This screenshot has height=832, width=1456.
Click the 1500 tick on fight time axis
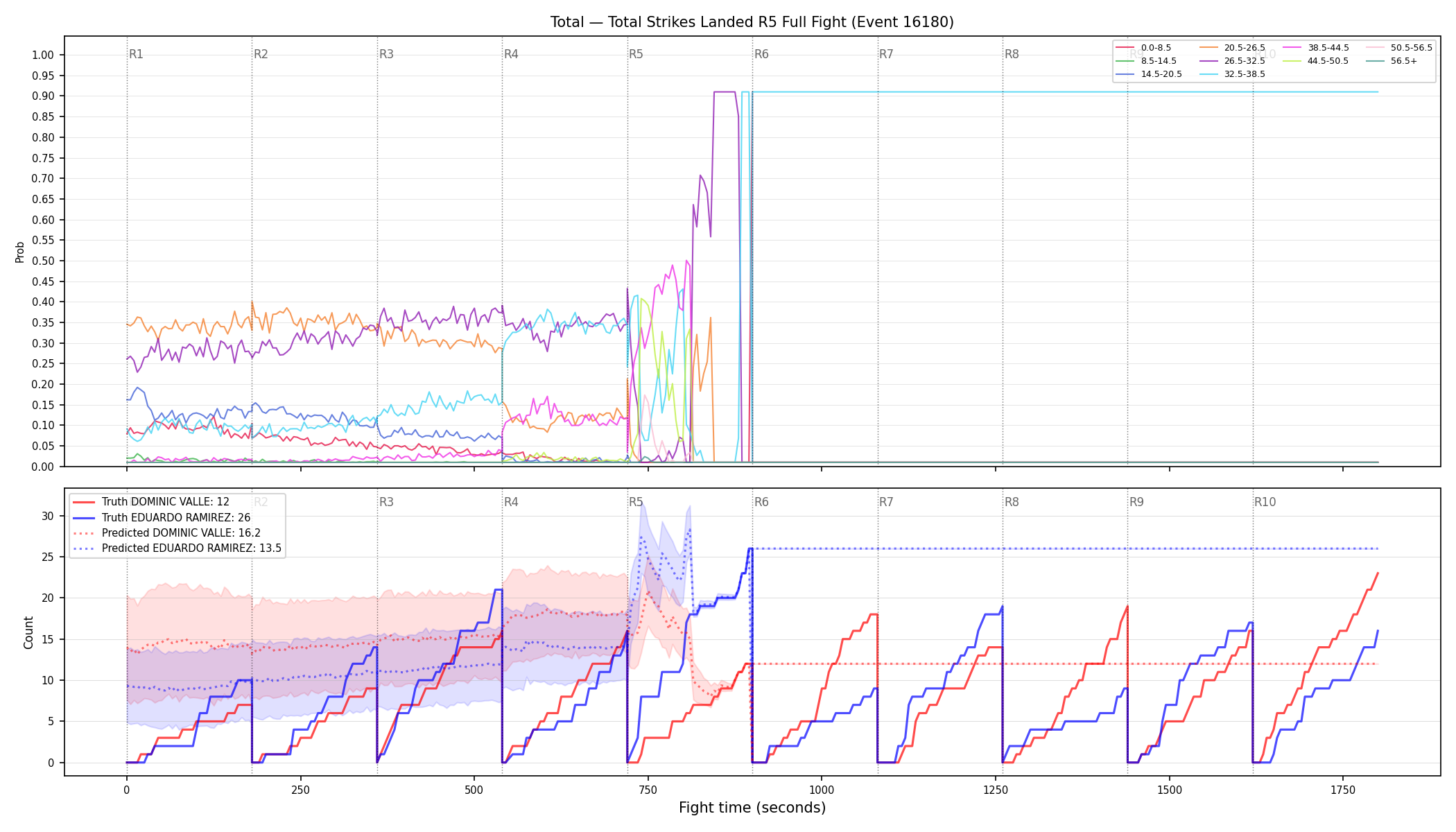coord(1170,790)
